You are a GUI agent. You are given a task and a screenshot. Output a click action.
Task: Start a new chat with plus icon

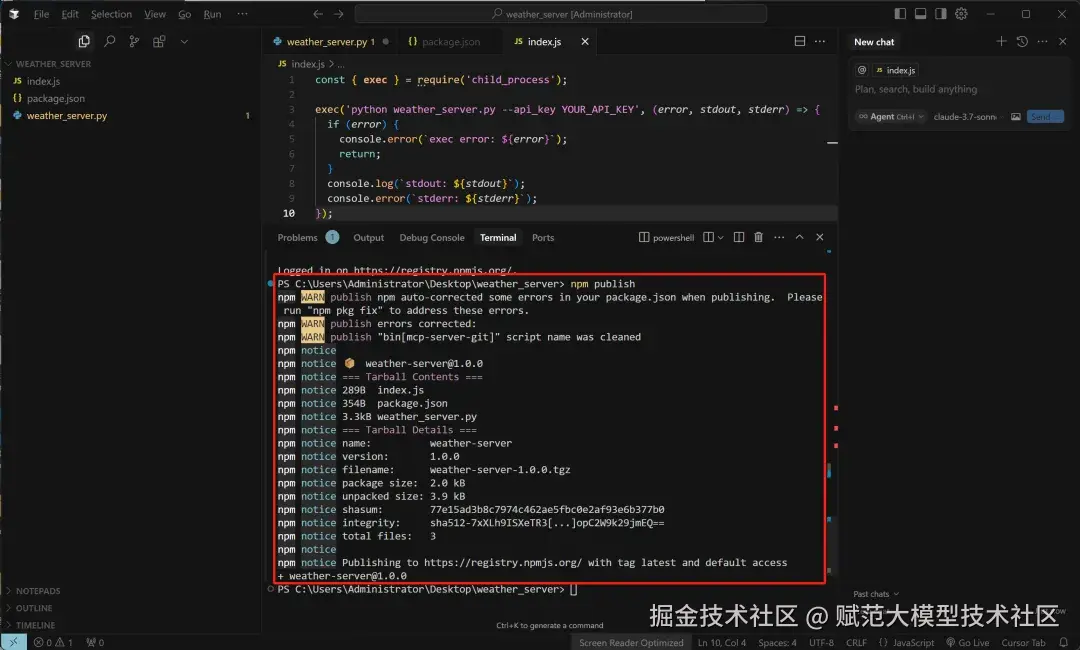pos(1001,41)
